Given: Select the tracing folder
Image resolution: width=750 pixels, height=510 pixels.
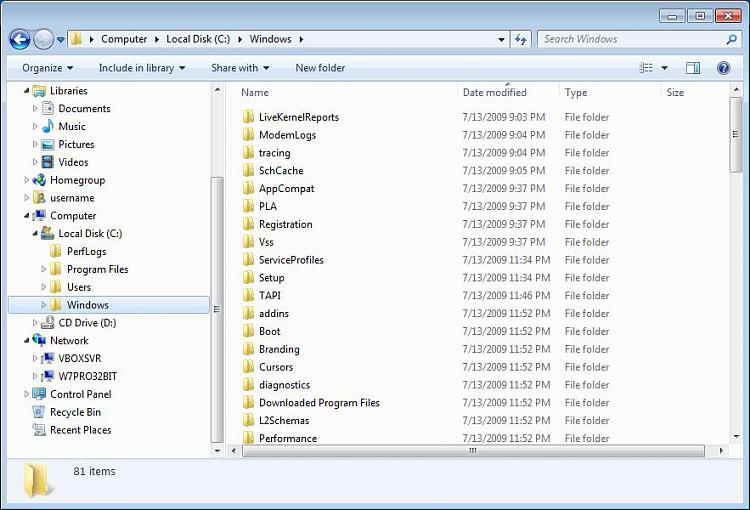Looking at the screenshot, I should 274,153.
